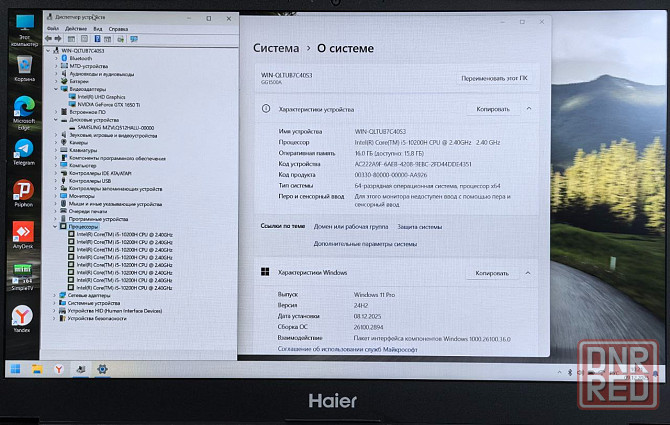The width and height of the screenshot is (670, 425).
Task: Open the Корзина recycle bin icon
Action: [x=24, y=68]
